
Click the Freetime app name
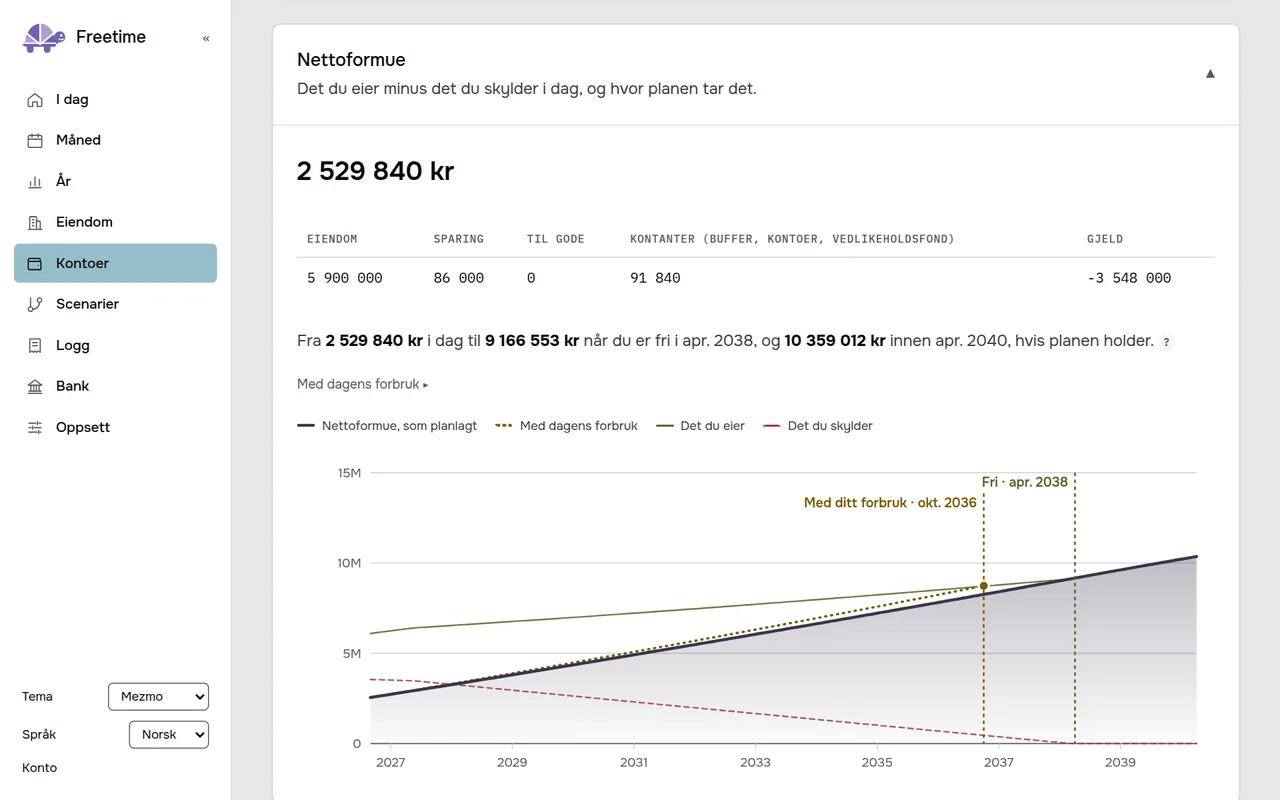111,38
